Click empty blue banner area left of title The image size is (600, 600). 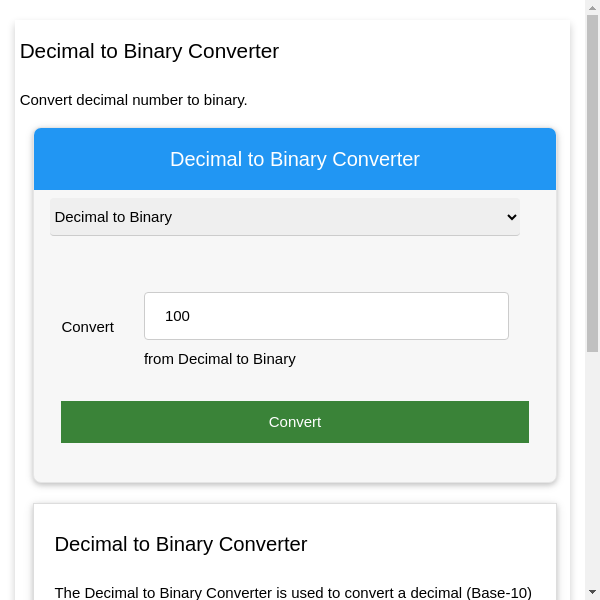[x=90, y=159]
